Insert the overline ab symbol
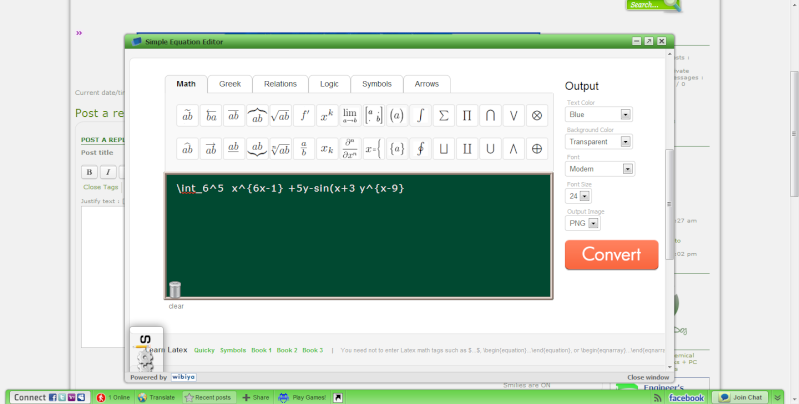The image size is (799, 404). 234,116
